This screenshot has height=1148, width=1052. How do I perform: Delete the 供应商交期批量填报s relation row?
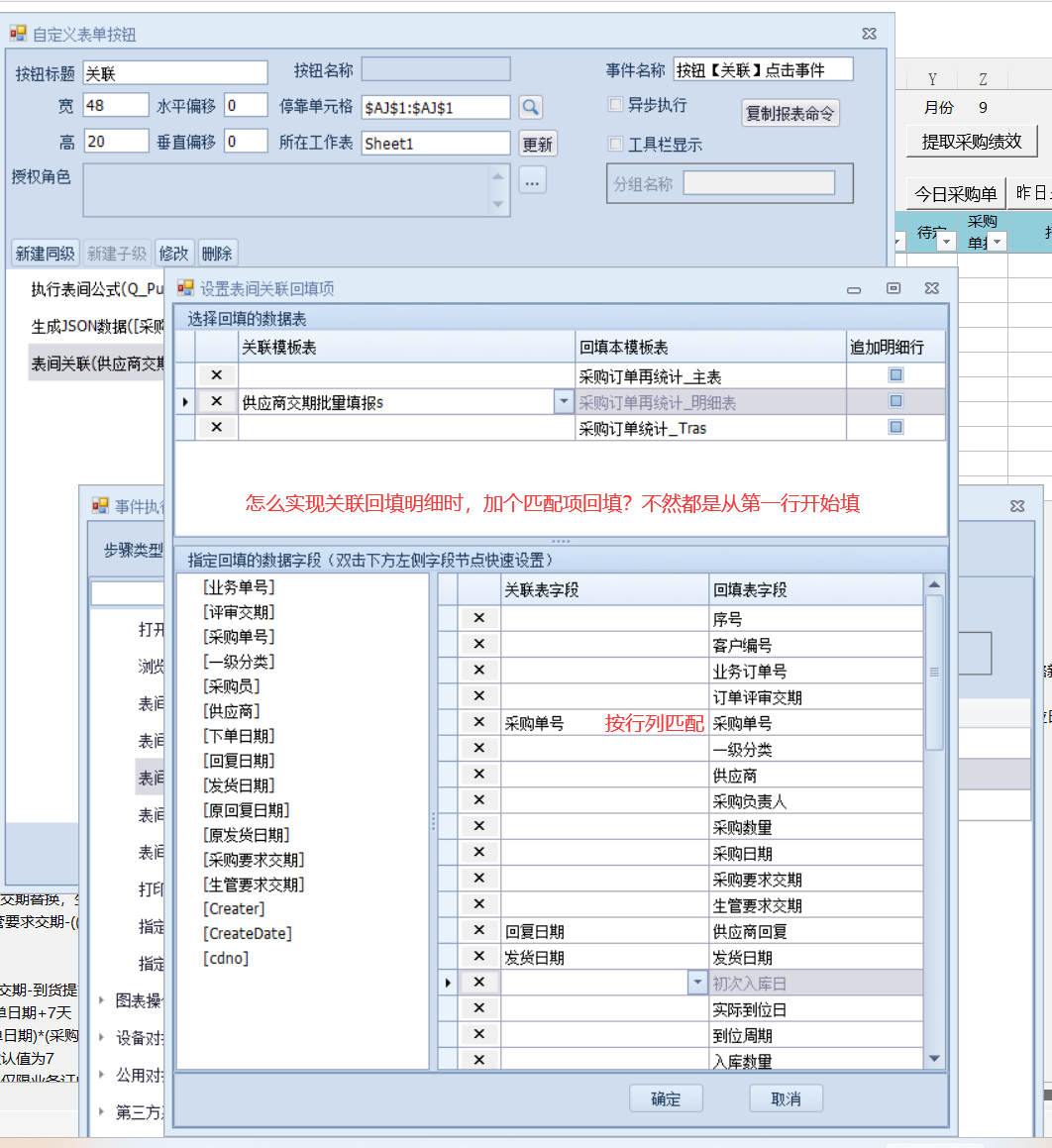tap(217, 401)
